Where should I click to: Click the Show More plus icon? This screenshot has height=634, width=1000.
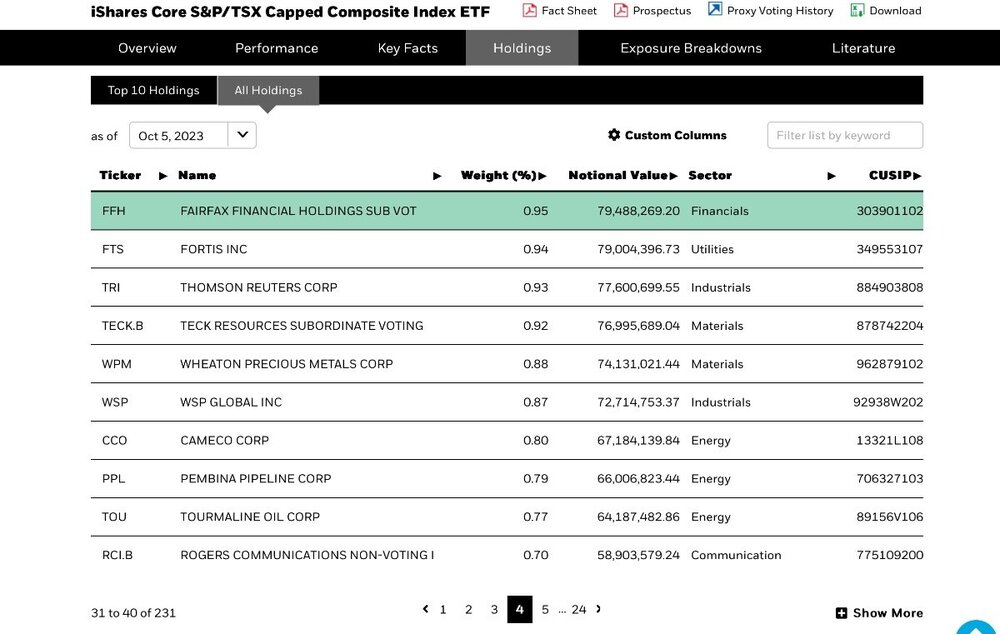841,613
